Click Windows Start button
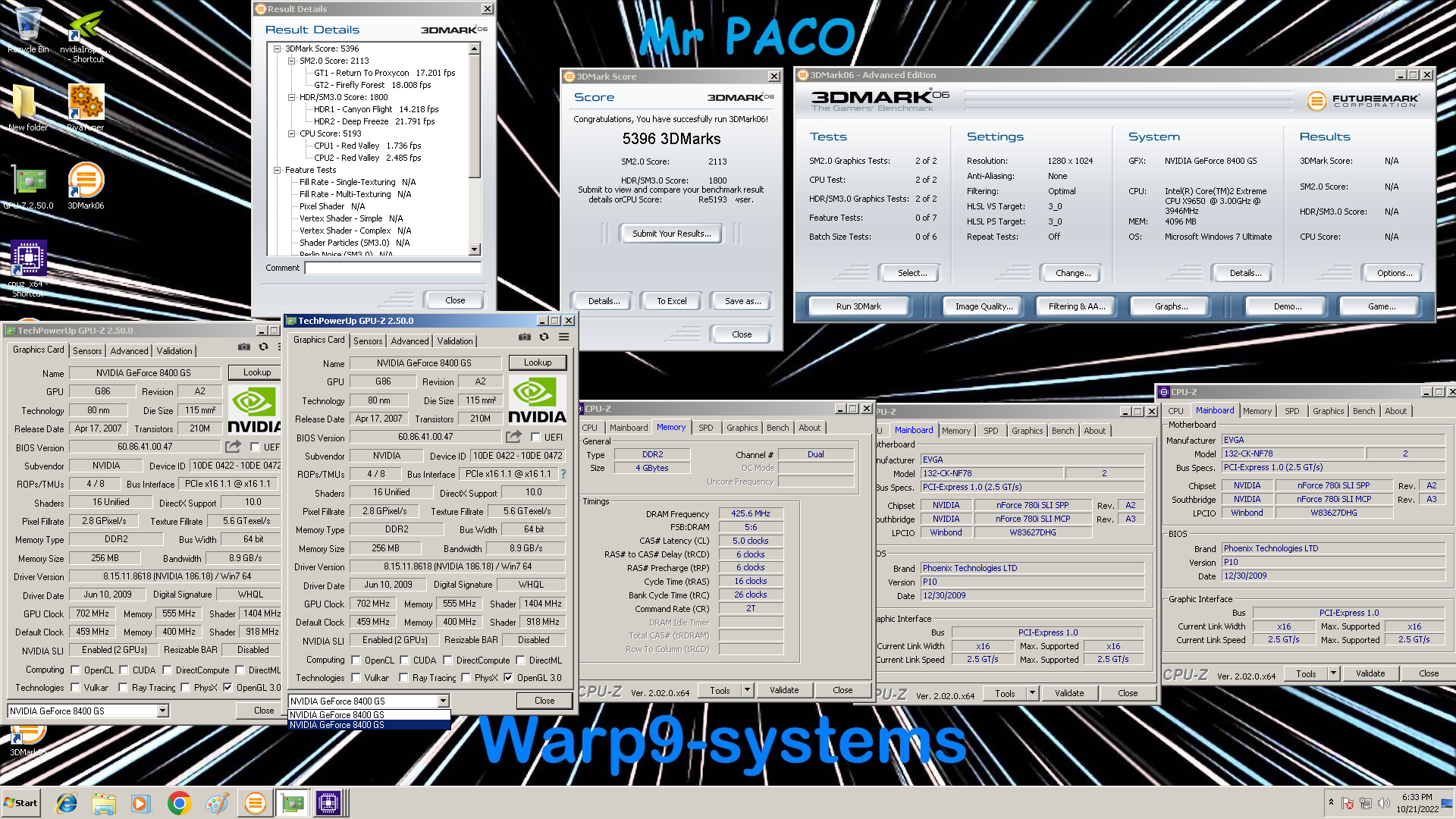The height and width of the screenshot is (819, 1456). point(21,803)
